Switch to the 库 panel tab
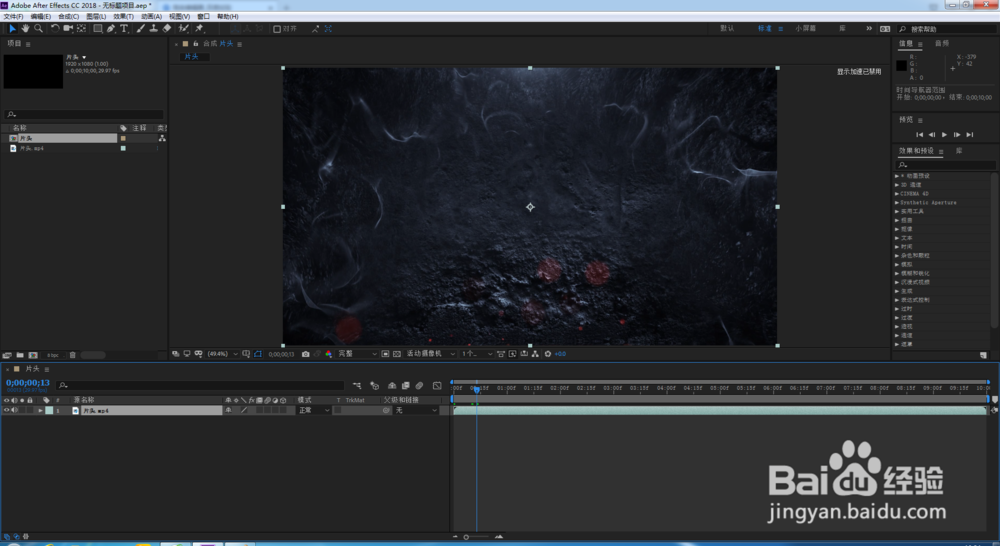The height and width of the screenshot is (546, 1000). click(959, 151)
